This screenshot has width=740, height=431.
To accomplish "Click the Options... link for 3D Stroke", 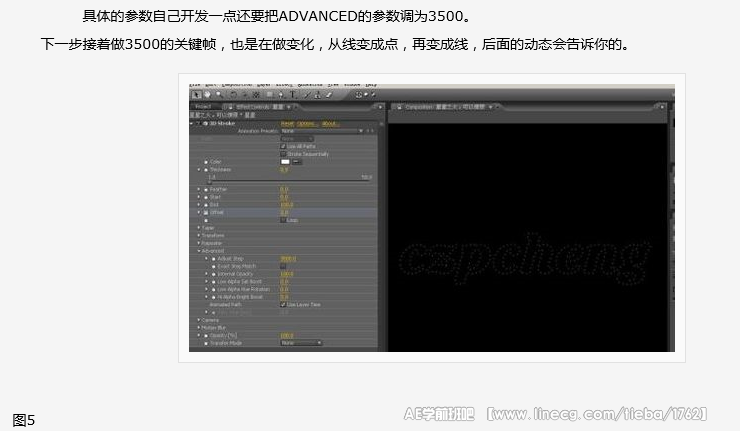I will pyautogui.click(x=307, y=123).
